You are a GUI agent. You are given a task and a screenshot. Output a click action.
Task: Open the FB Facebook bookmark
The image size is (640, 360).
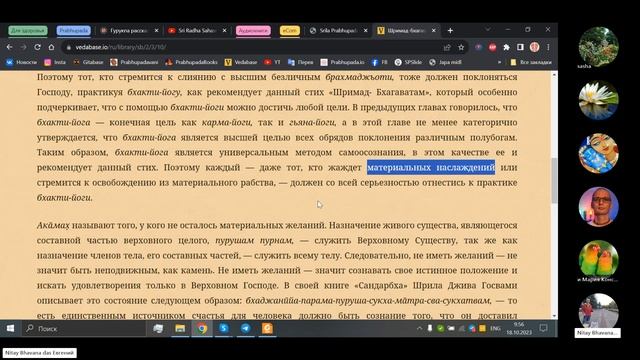click(x=379, y=62)
